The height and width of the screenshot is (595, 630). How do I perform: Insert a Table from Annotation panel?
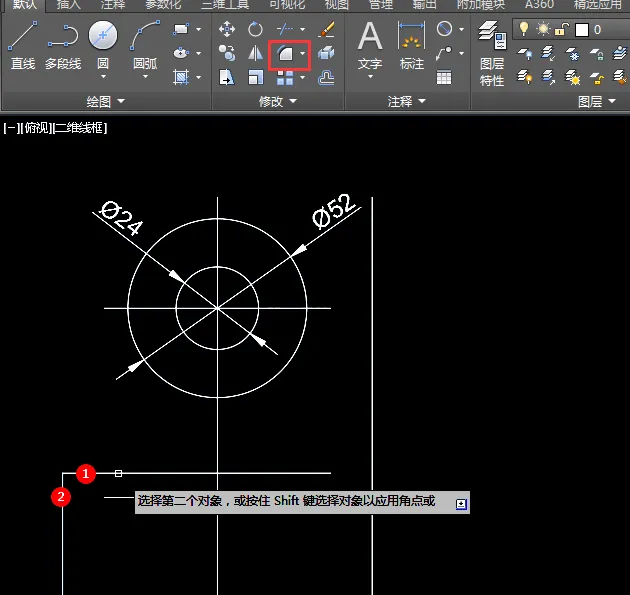pyautogui.click(x=444, y=77)
